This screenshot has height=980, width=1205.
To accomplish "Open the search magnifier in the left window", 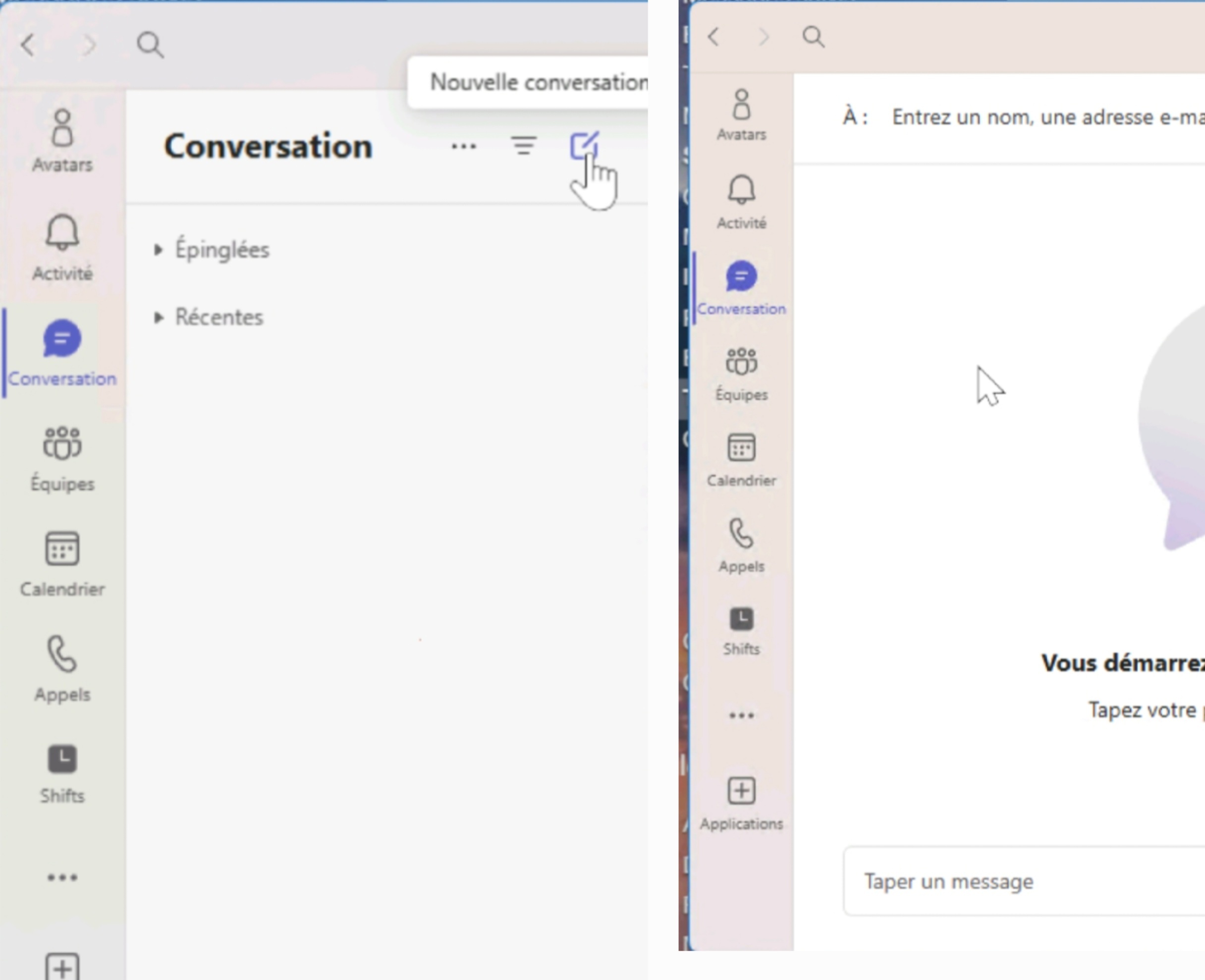I will [x=149, y=45].
